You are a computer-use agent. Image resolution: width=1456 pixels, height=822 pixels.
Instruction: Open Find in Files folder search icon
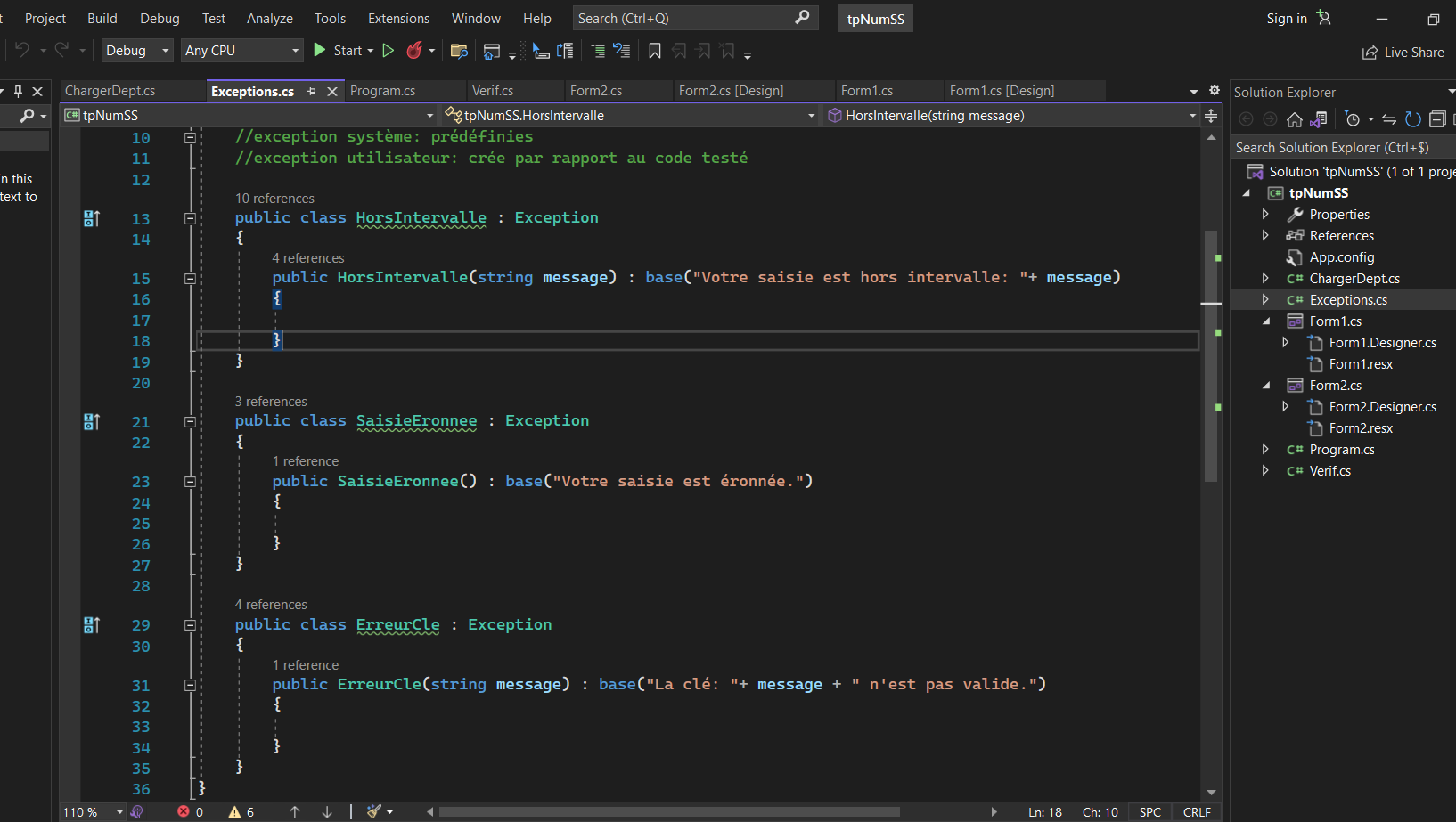click(x=459, y=51)
